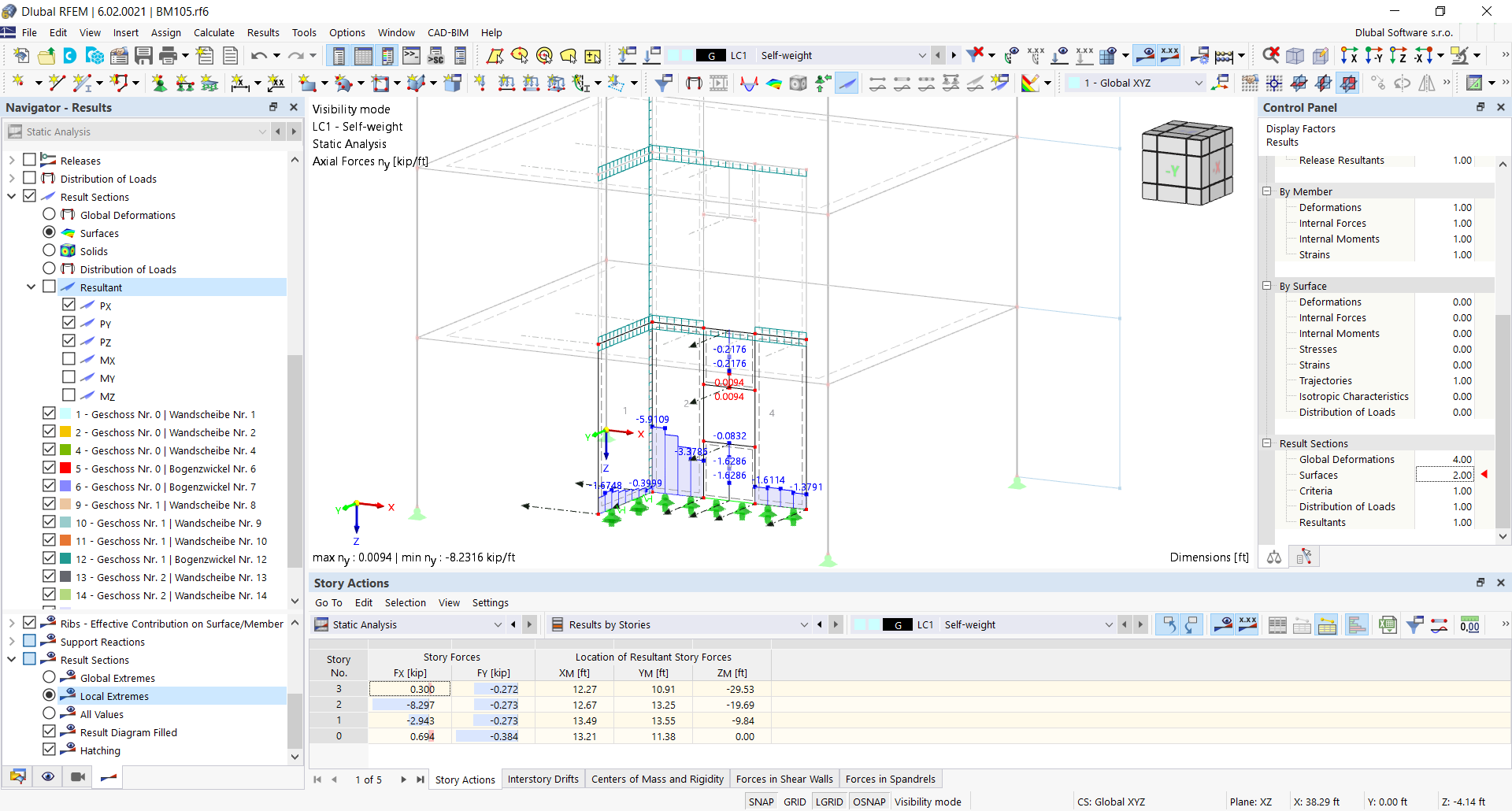
Task: Select the Global Extremes radio button
Action: pyautogui.click(x=50, y=677)
